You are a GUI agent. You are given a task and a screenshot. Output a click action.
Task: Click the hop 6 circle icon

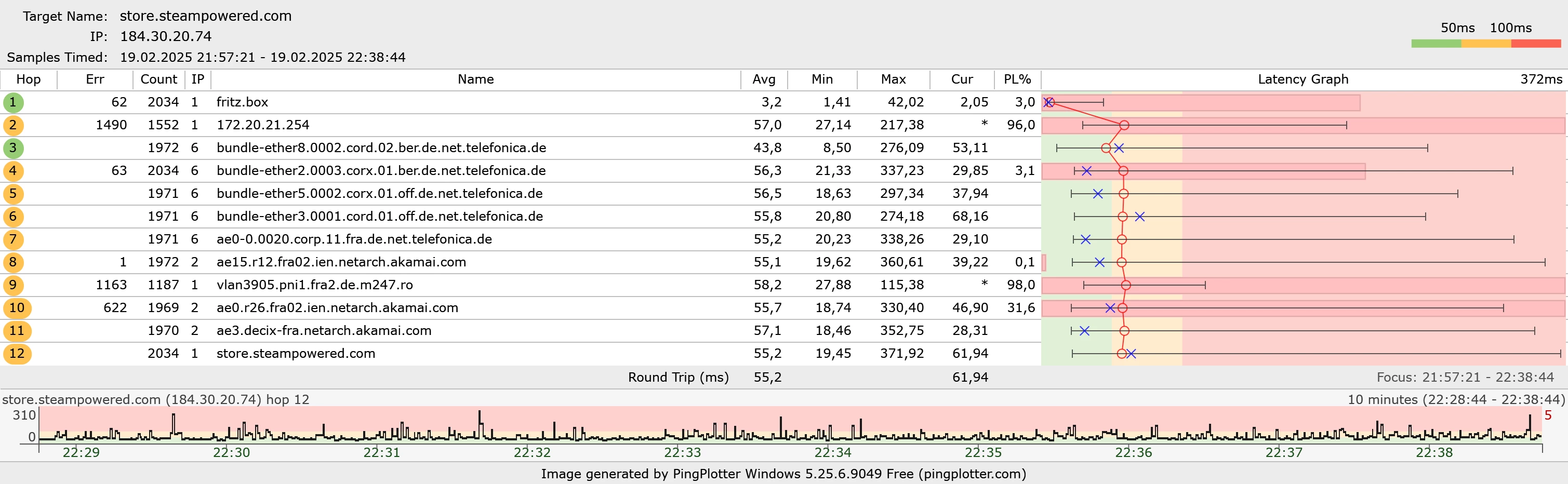click(13, 217)
